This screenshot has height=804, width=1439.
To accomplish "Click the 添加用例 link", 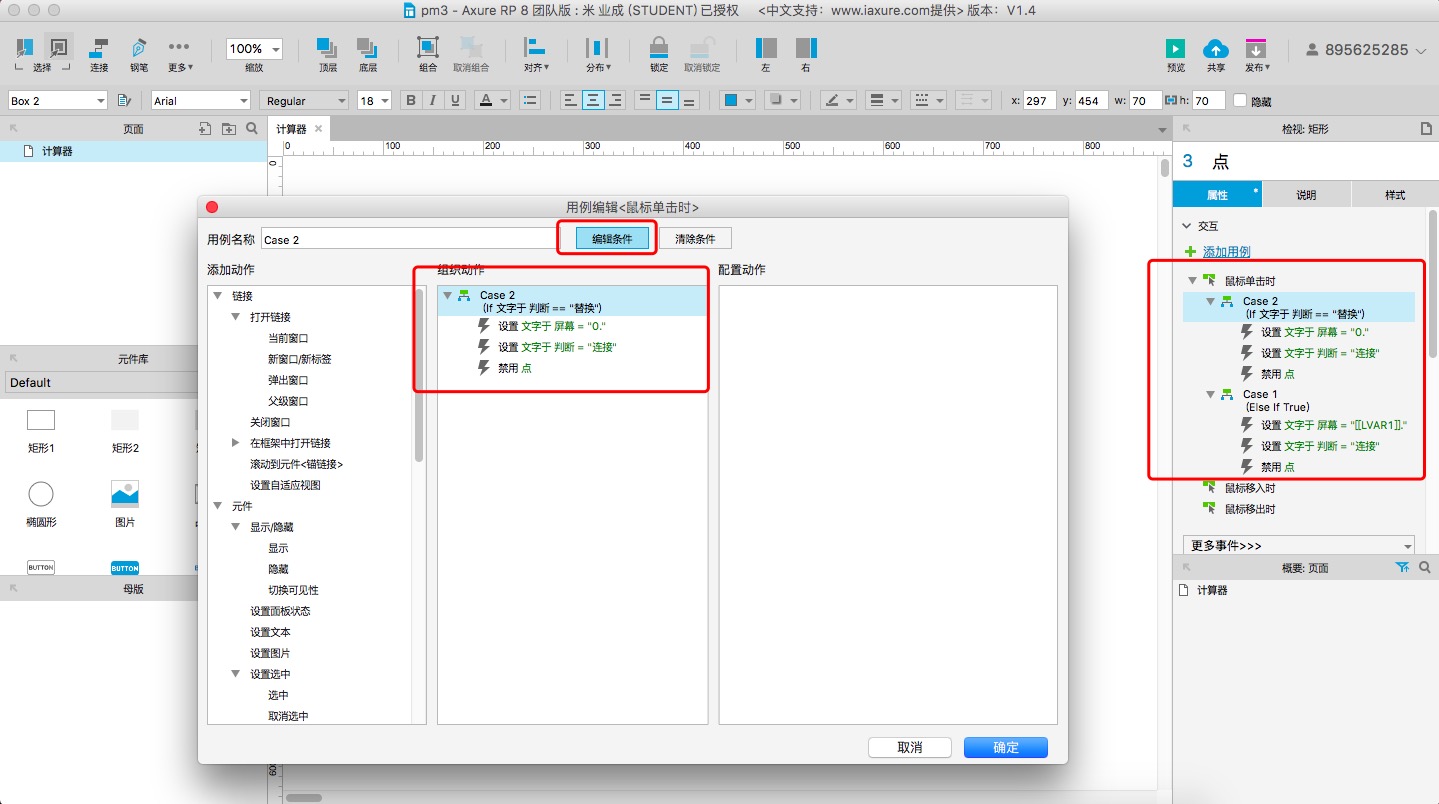I will [x=1226, y=252].
